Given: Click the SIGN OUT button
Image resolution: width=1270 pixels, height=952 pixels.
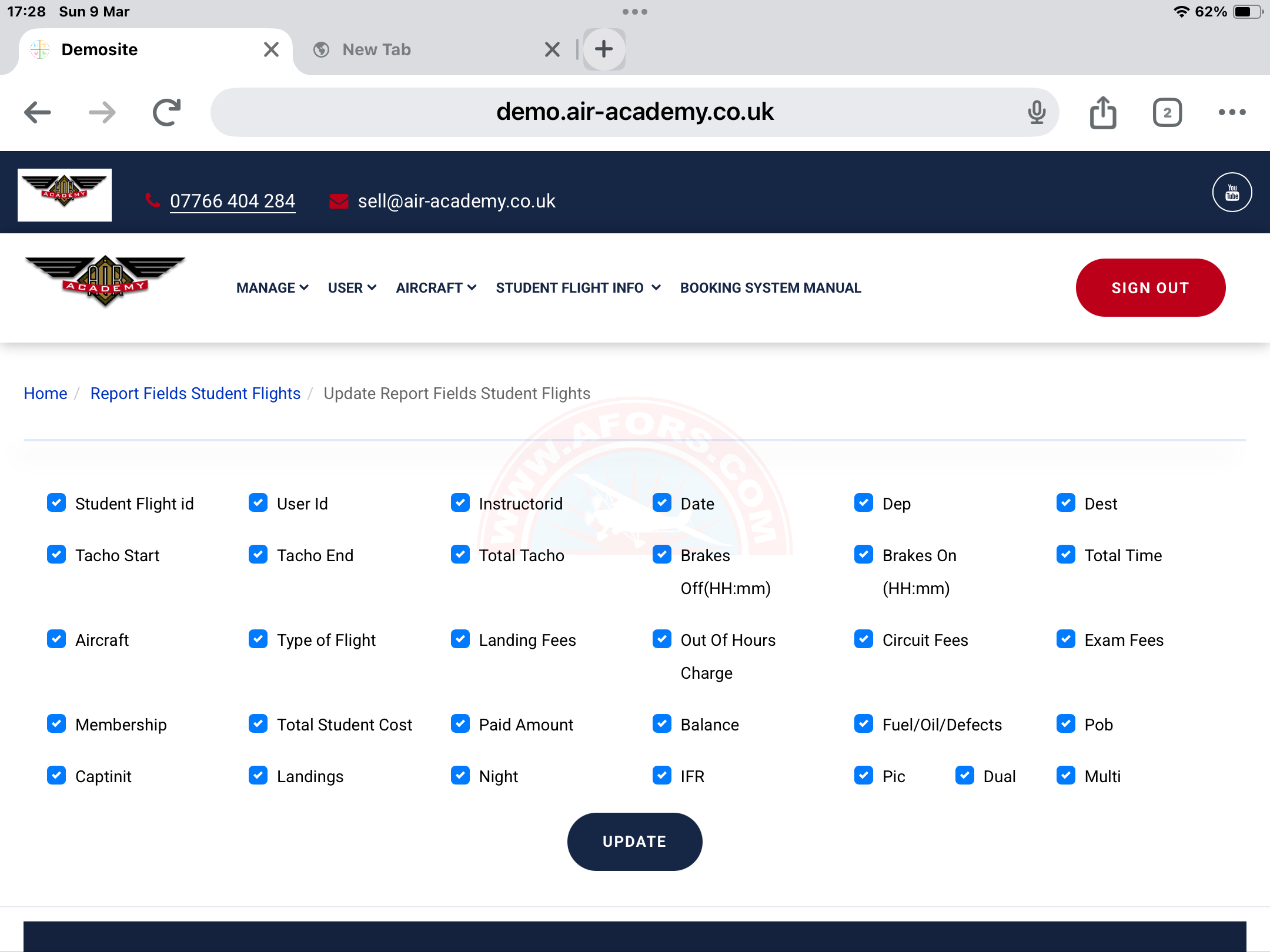Looking at the screenshot, I should point(1150,288).
